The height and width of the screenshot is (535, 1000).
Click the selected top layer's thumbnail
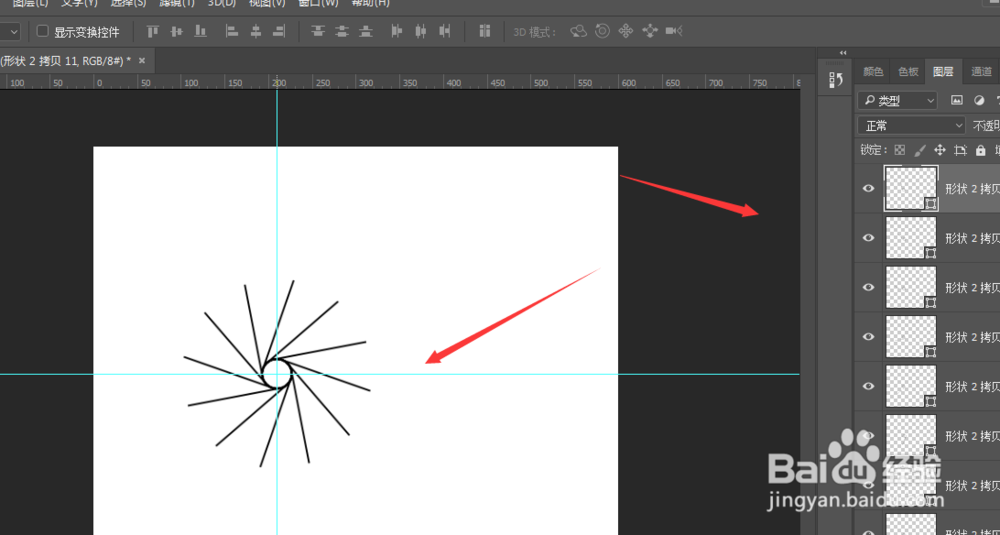coord(911,187)
